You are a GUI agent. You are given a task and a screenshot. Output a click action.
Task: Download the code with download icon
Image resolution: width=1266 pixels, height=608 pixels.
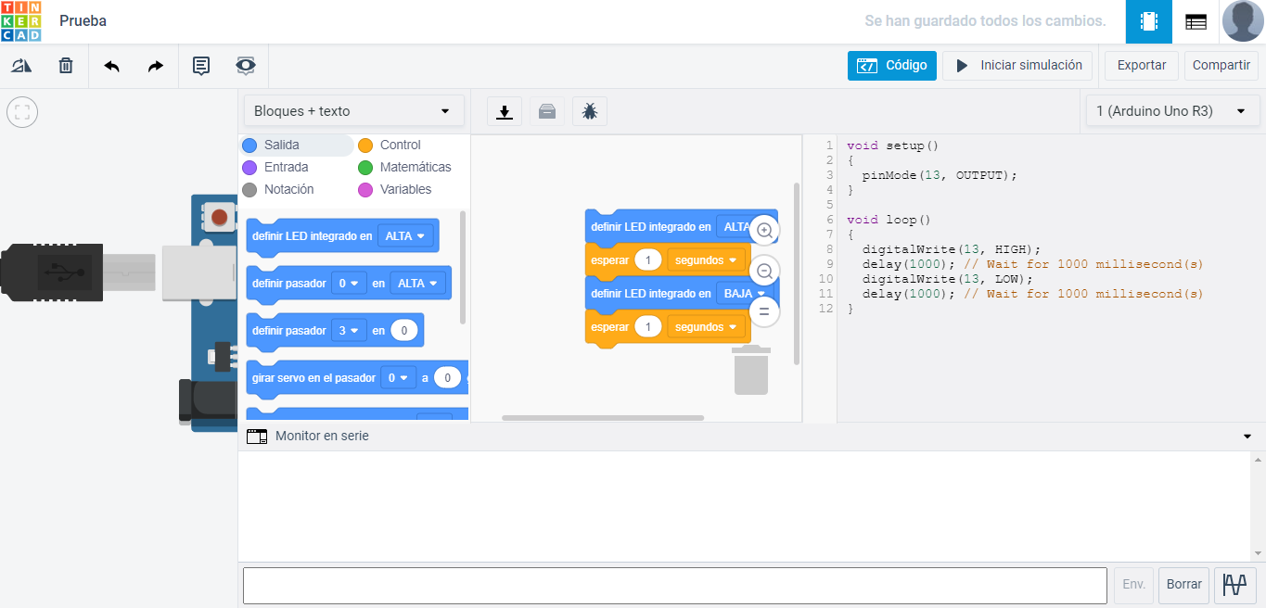505,111
